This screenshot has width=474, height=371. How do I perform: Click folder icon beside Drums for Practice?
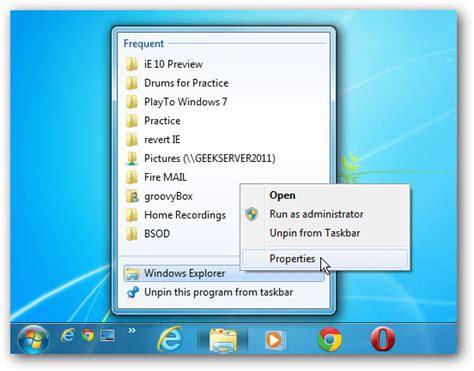tap(132, 83)
